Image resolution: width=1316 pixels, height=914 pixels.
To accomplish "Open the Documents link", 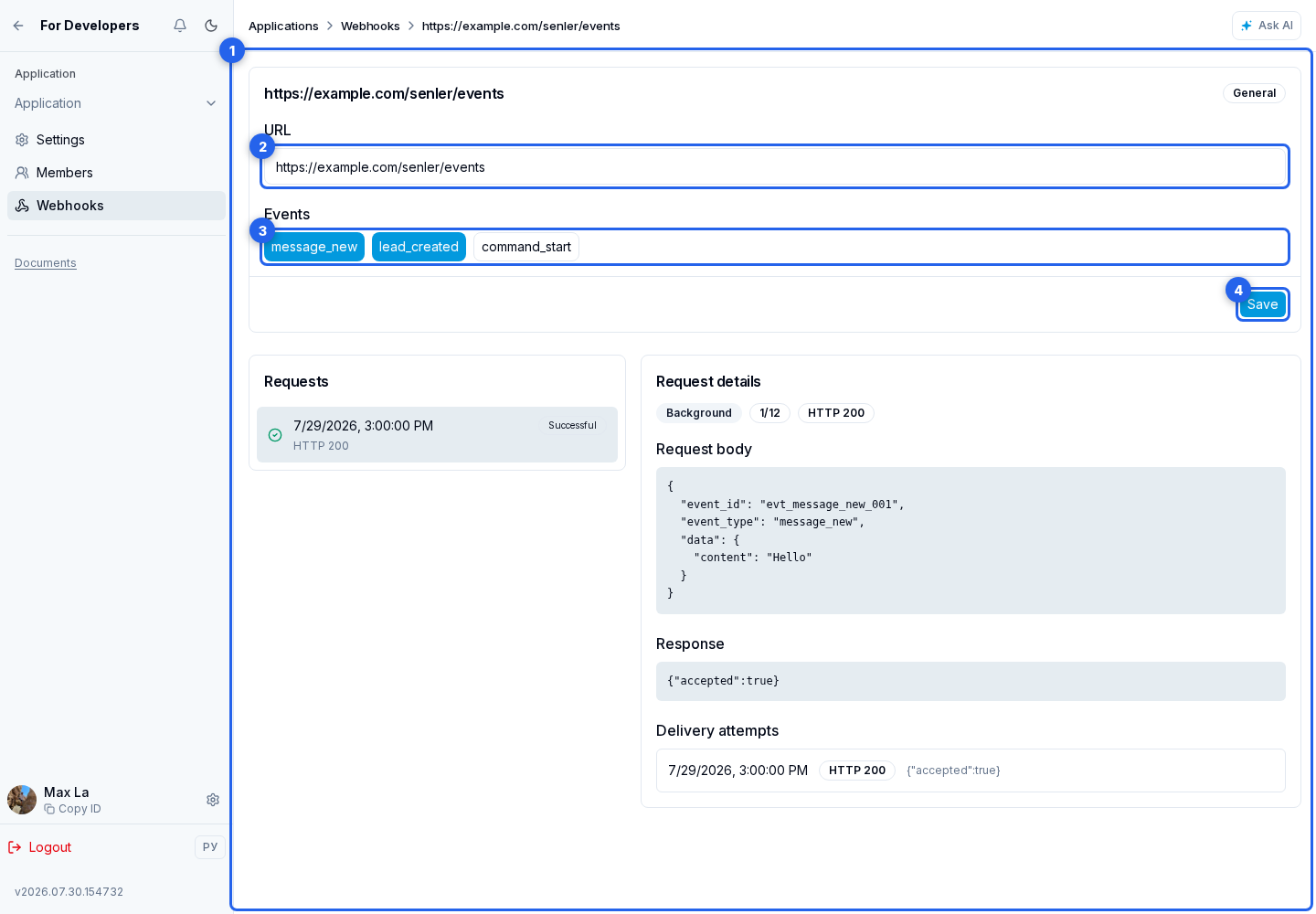I will 46,263.
